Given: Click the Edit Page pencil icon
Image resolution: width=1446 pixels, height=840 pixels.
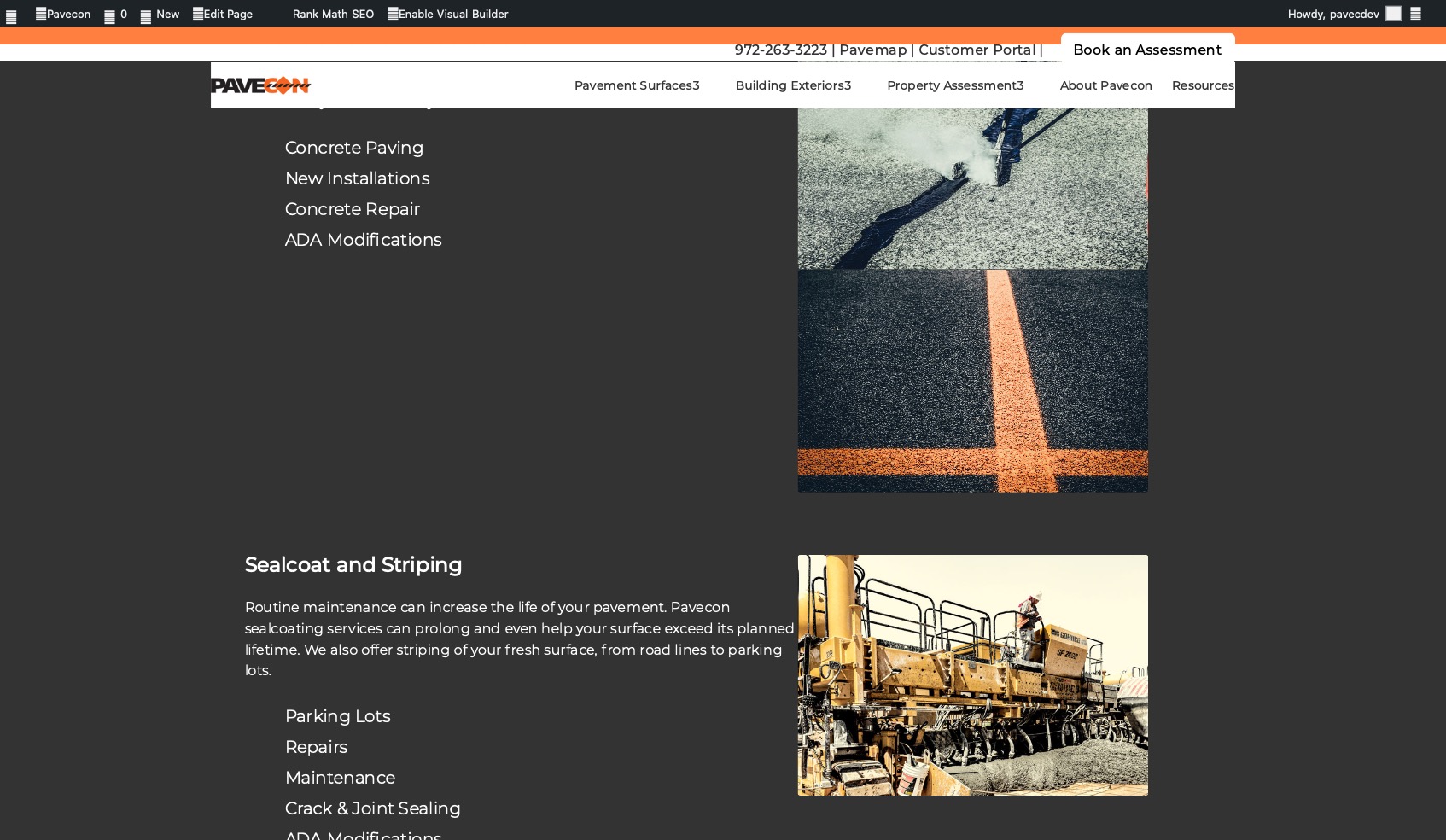Looking at the screenshot, I should point(198,14).
